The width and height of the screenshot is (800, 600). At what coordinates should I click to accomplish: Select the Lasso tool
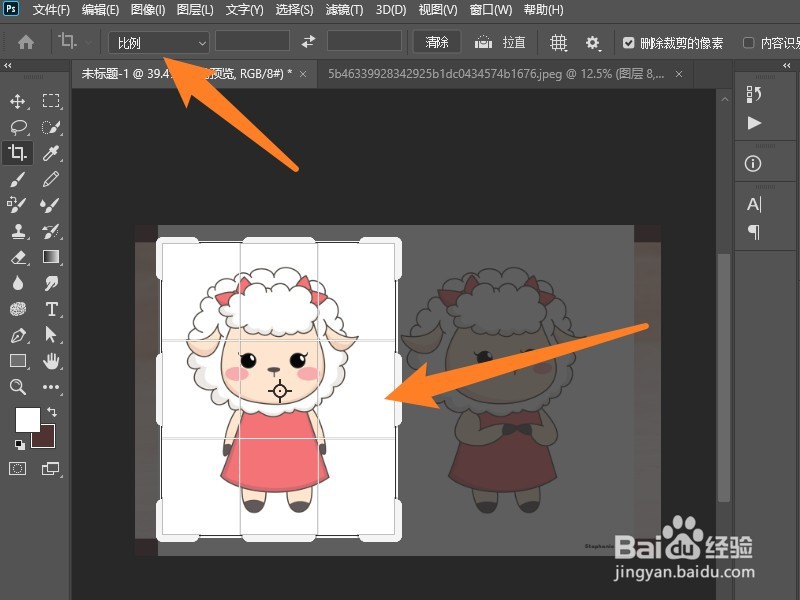pyautogui.click(x=18, y=127)
